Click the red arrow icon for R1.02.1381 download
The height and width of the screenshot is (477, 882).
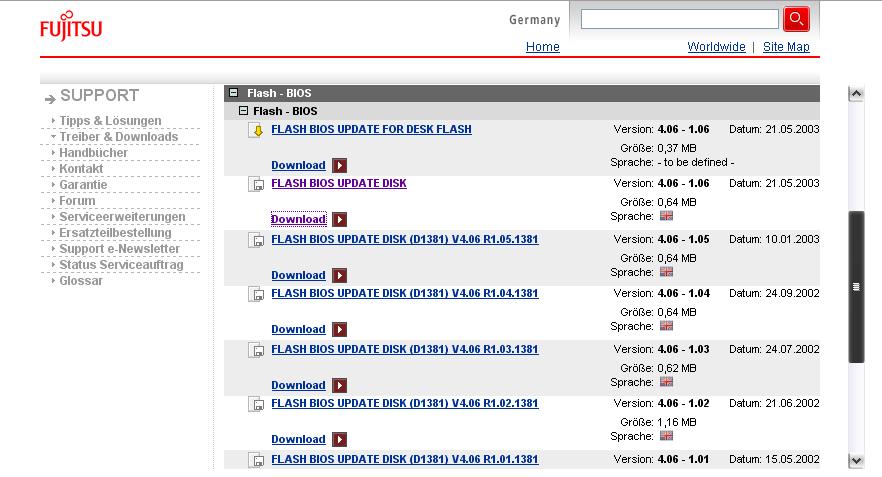pyautogui.click(x=339, y=439)
